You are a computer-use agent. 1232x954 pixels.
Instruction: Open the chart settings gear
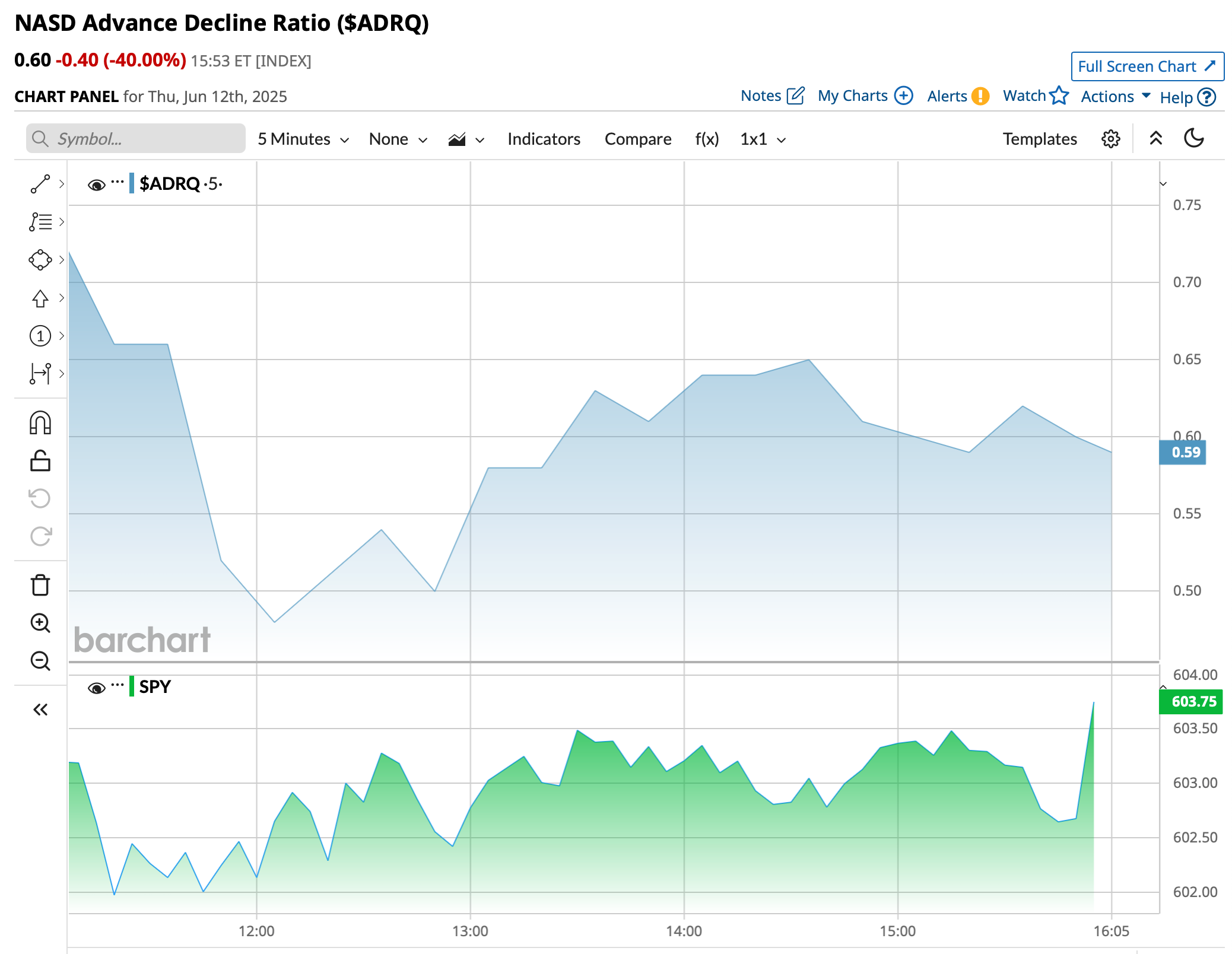click(1110, 139)
